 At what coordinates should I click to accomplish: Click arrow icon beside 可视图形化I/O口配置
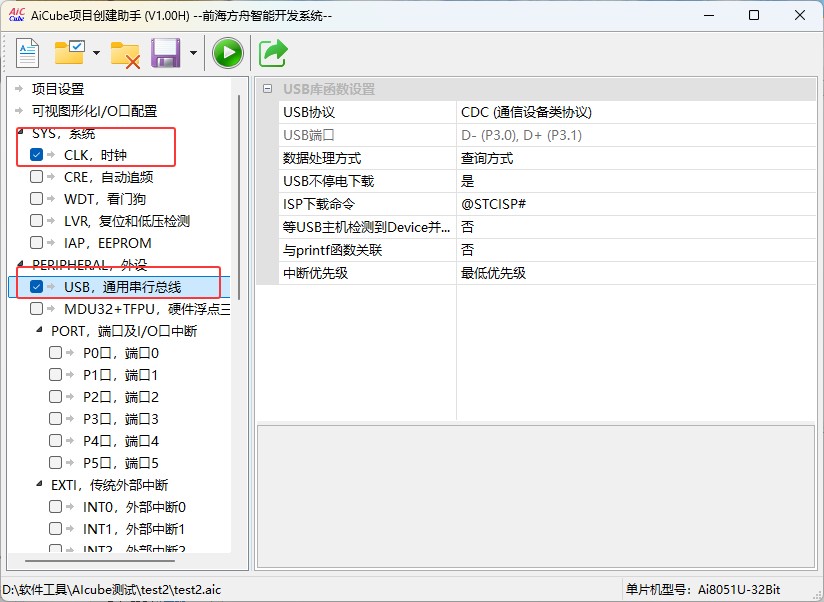[x=19, y=110]
